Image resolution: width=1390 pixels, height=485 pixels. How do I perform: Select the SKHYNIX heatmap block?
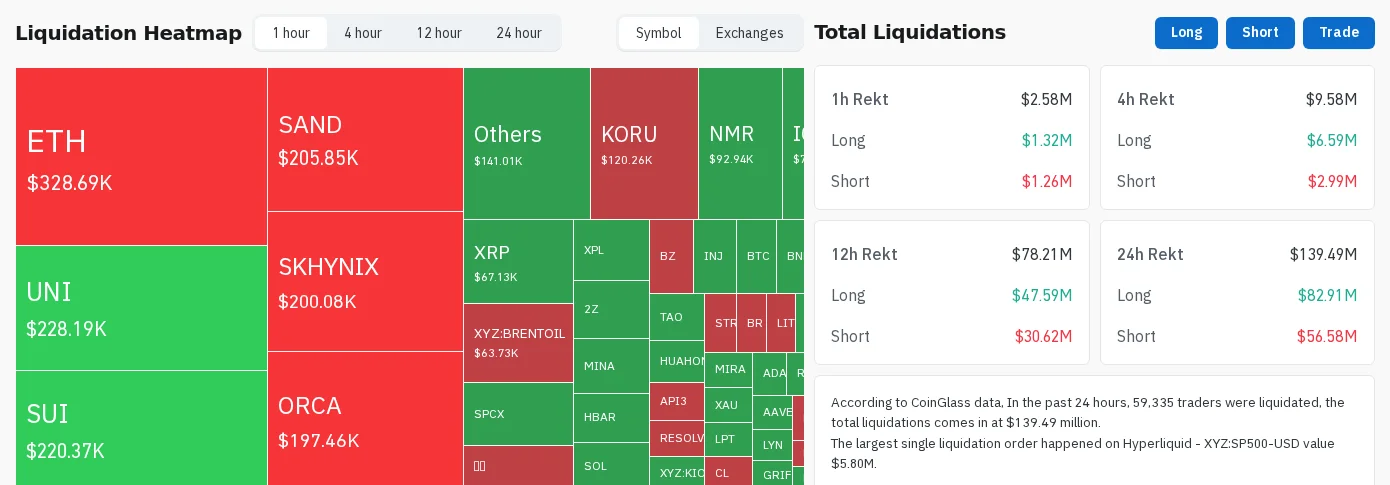coord(365,281)
